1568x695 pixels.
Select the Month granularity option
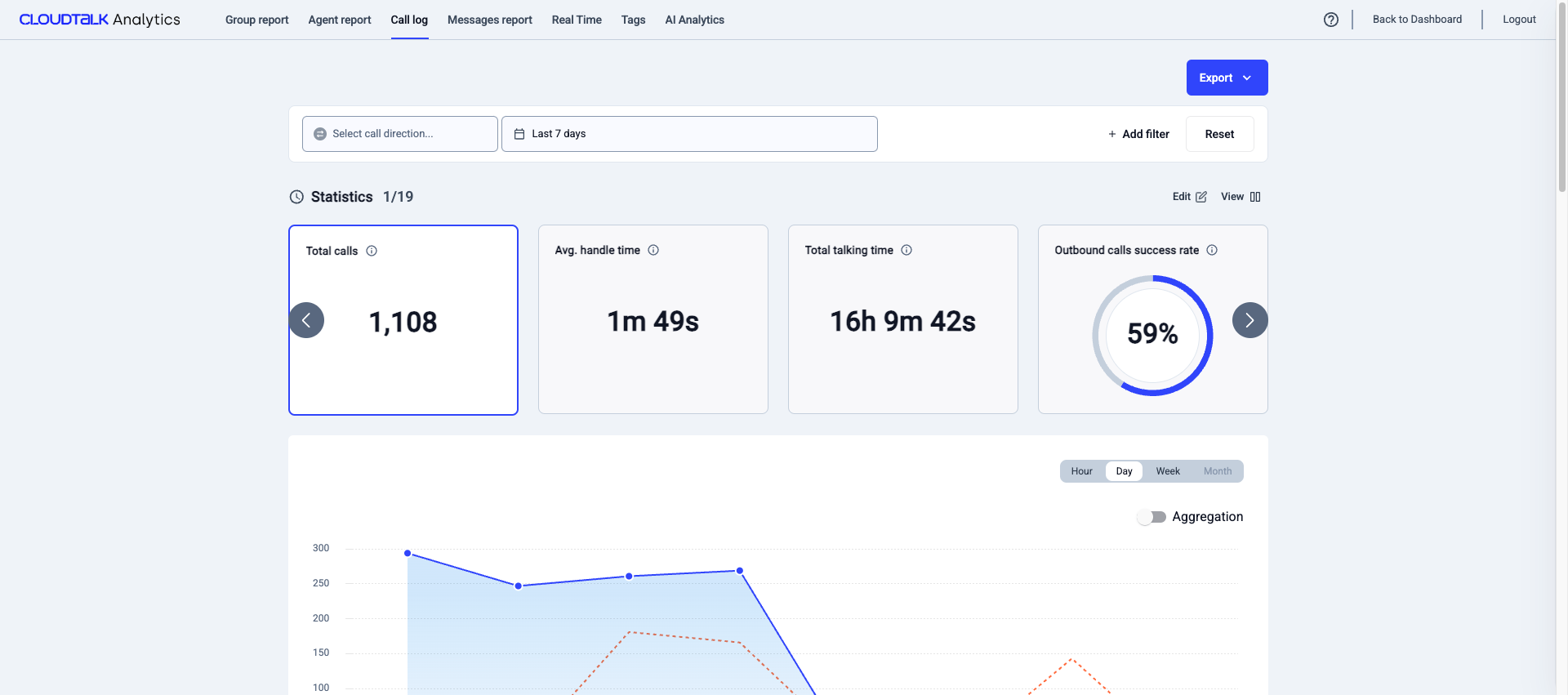(x=1218, y=471)
